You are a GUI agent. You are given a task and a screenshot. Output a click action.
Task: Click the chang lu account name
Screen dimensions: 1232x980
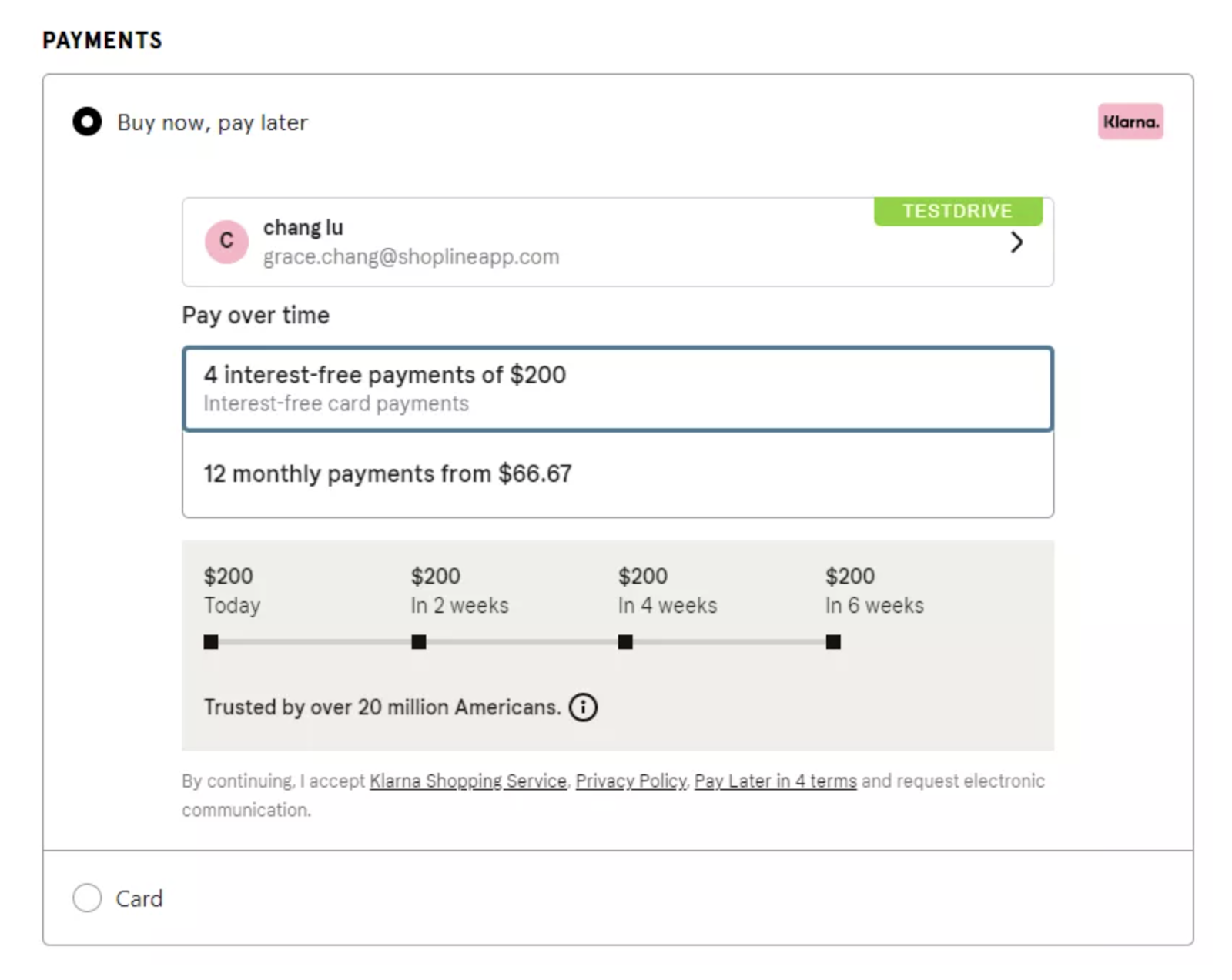click(x=303, y=228)
